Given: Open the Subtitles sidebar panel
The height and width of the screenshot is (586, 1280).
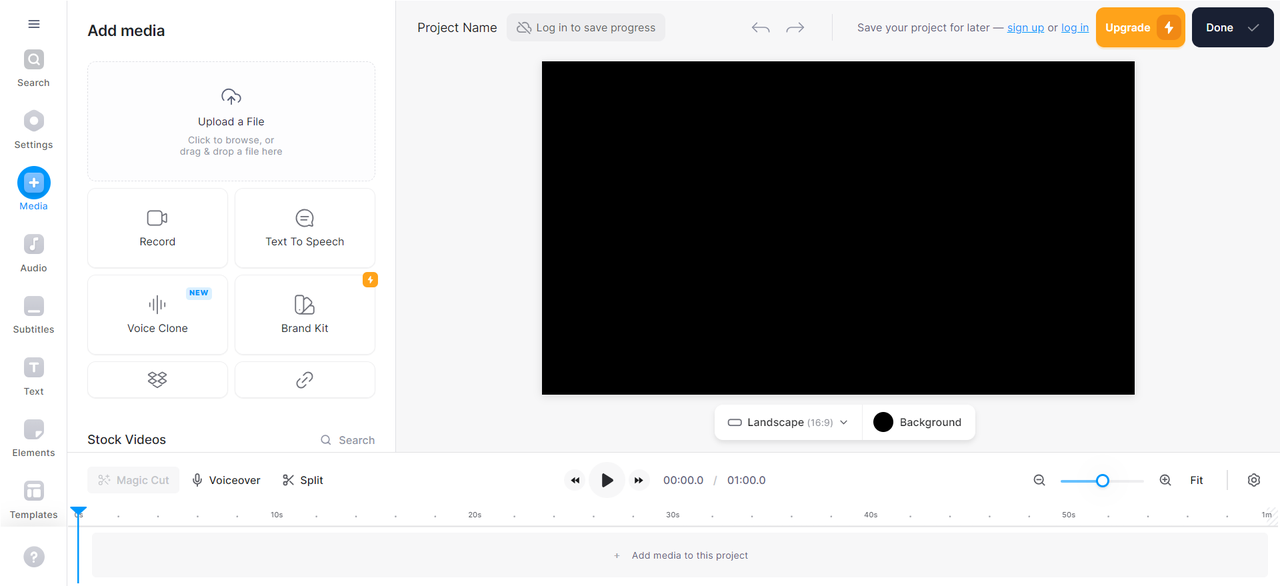Looking at the screenshot, I should point(34,315).
